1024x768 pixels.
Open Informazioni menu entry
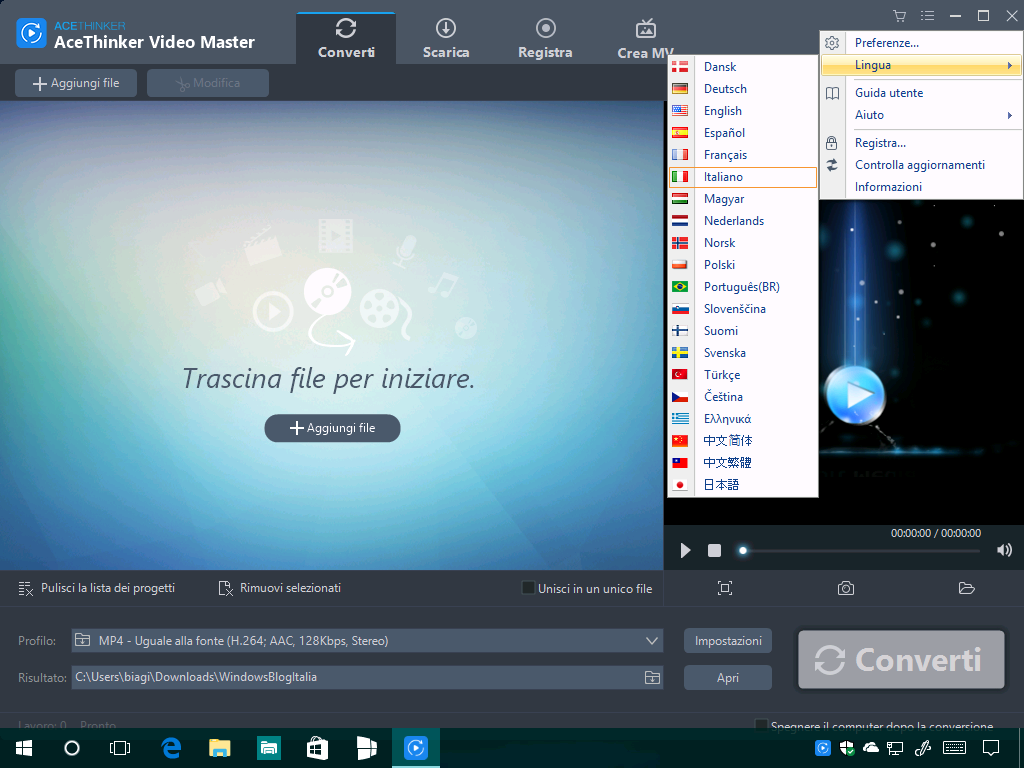(921, 187)
